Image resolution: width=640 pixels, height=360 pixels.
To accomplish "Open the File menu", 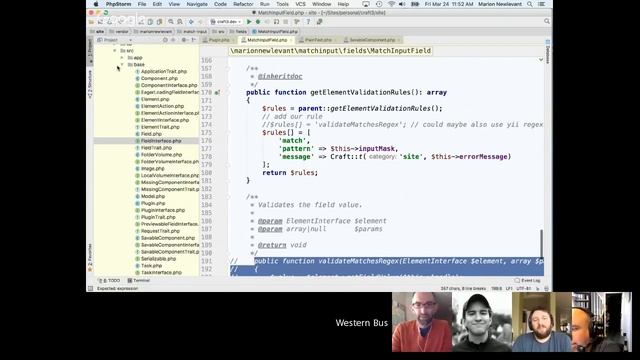I will point(142,4).
